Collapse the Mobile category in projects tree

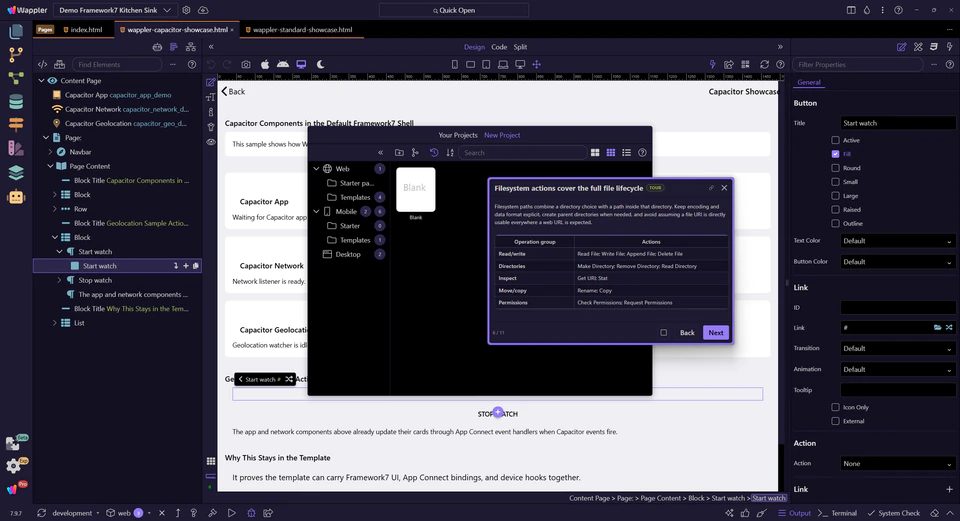click(x=317, y=212)
